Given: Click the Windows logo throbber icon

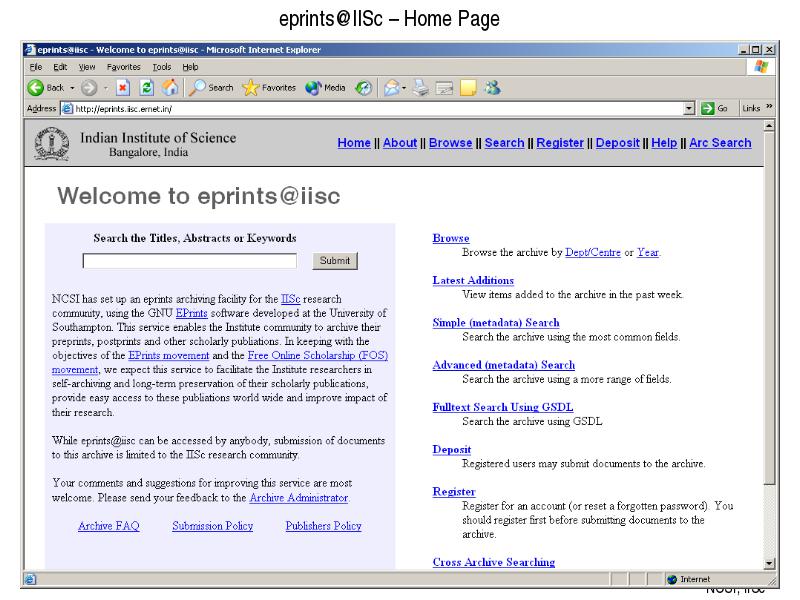Looking at the screenshot, I should pos(761,66).
